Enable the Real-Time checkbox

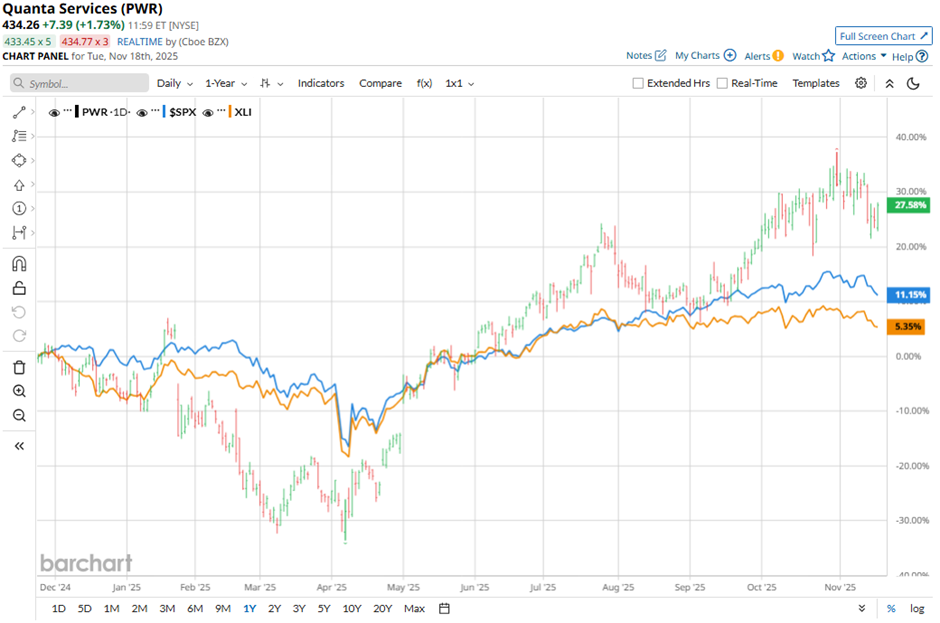tap(722, 83)
